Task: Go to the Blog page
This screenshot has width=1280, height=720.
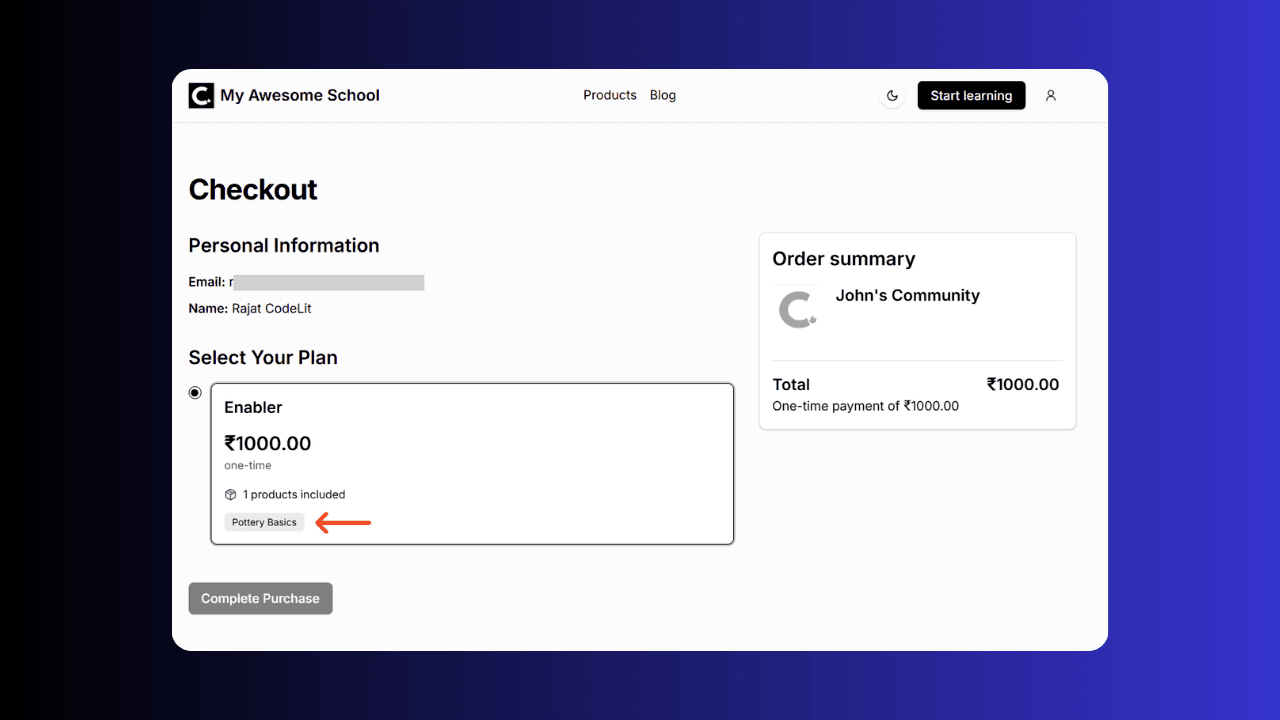Action: (x=663, y=95)
